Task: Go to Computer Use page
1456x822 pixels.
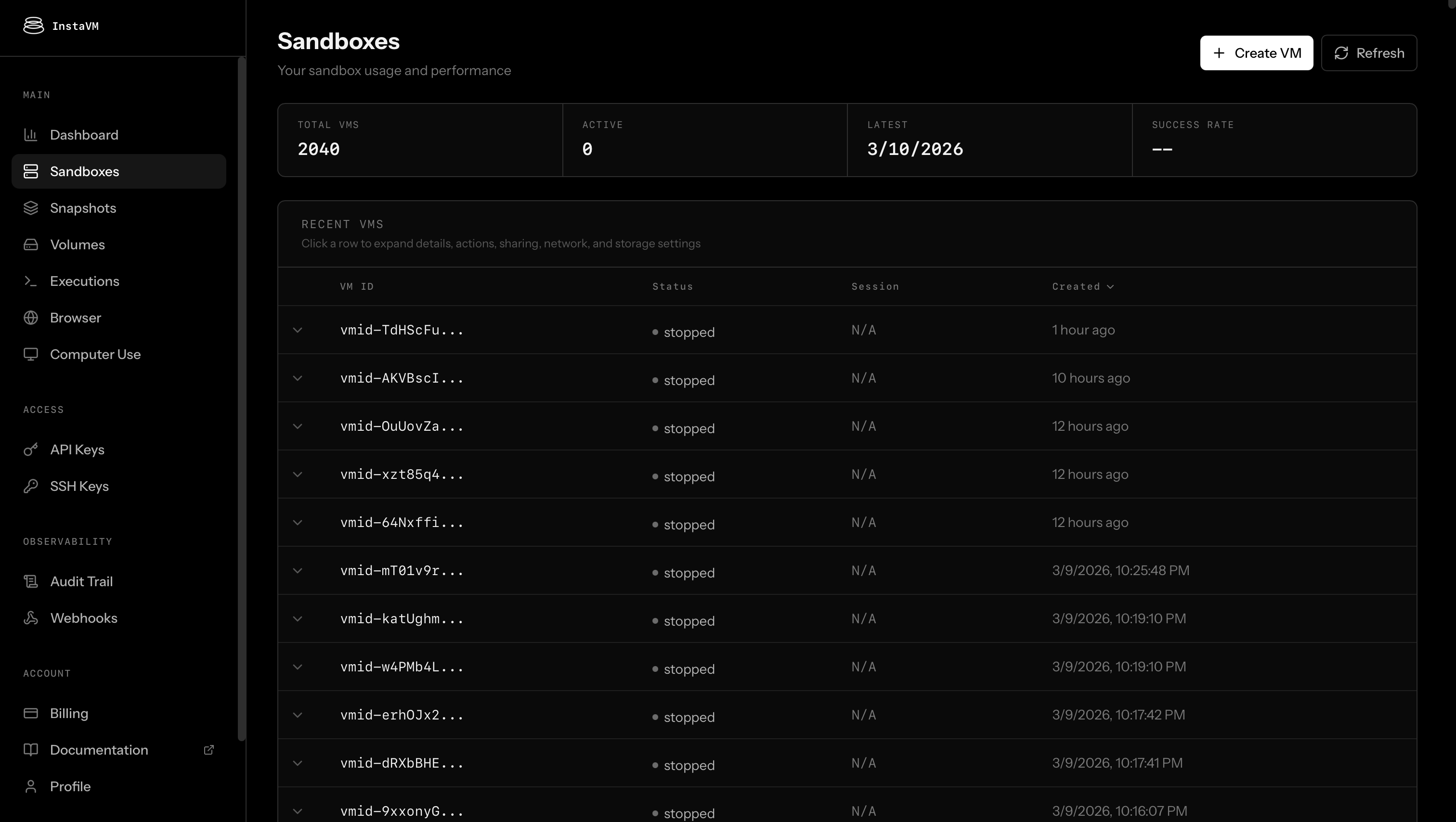Action: pyautogui.click(x=95, y=354)
